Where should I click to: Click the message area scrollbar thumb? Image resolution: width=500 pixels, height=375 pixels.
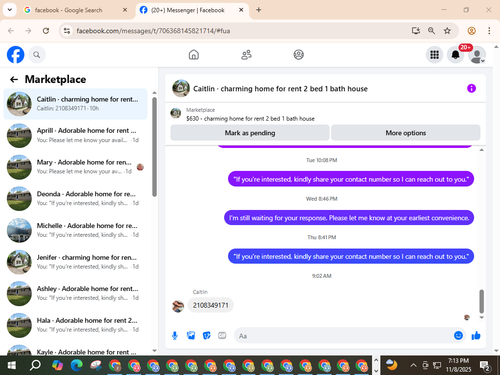pyautogui.click(x=482, y=301)
